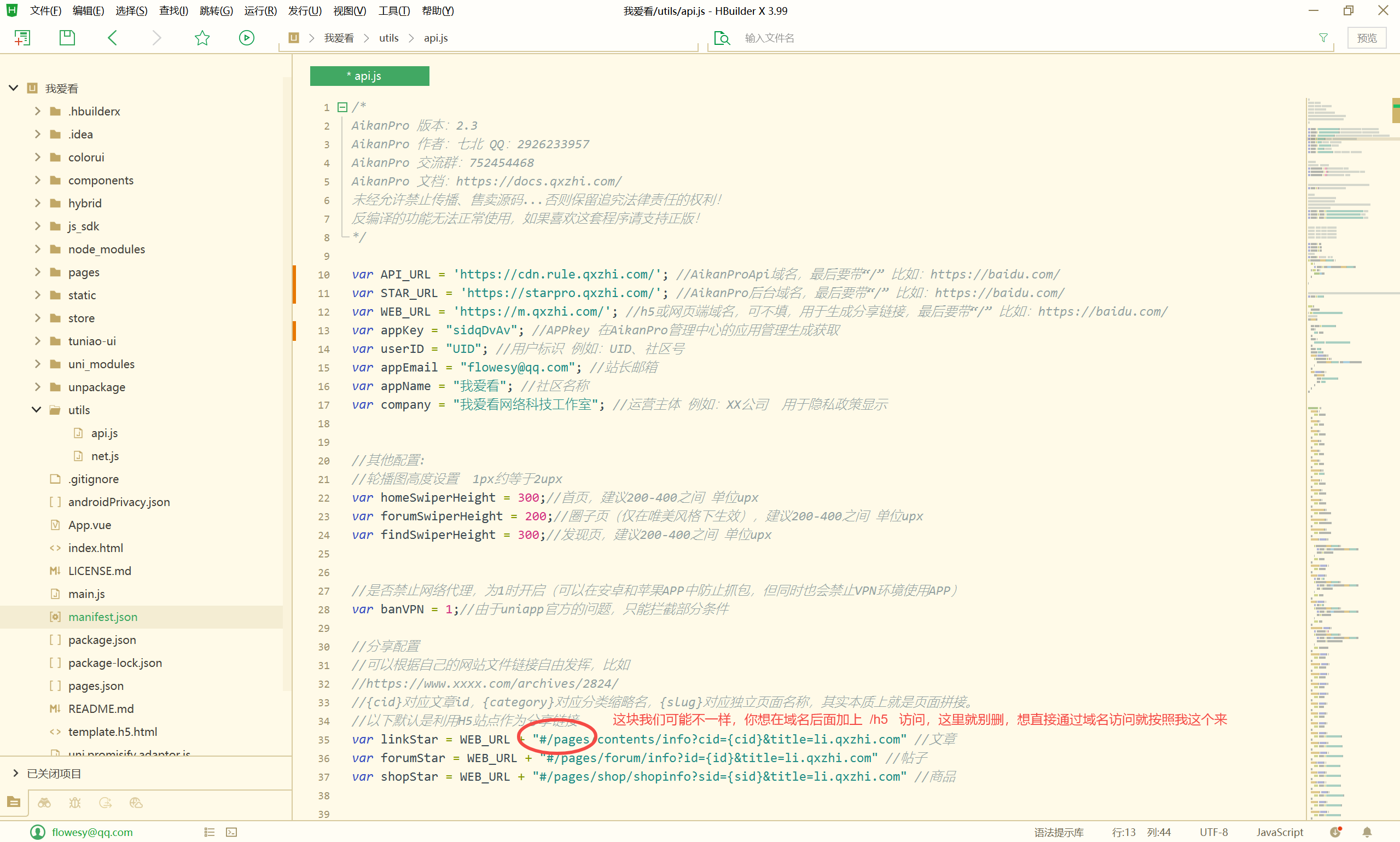Viewport: 1400px width, 842px height.
Task: Click the 输入文件名 file search field
Action: [x=965, y=38]
